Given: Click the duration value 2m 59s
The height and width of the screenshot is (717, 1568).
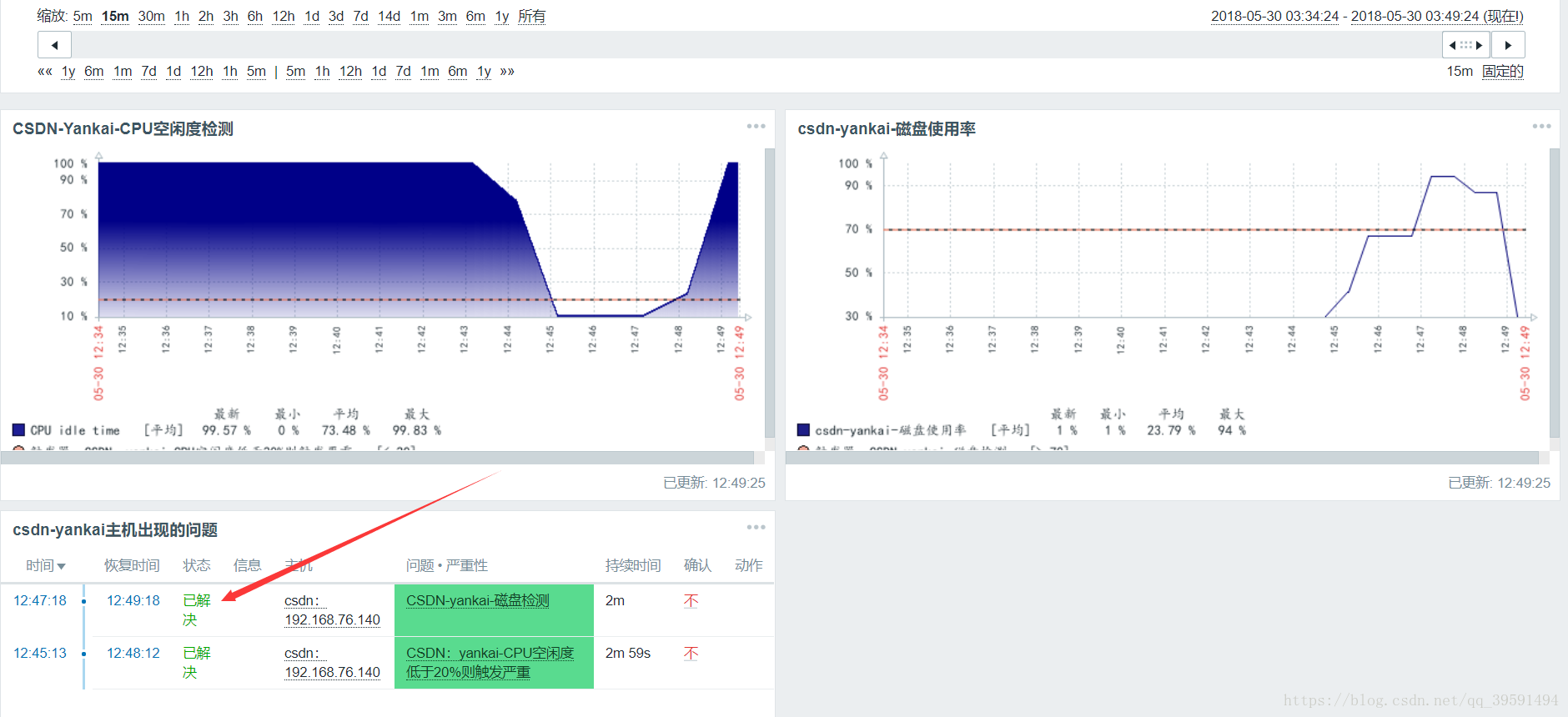Looking at the screenshot, I should click(628, 653).
